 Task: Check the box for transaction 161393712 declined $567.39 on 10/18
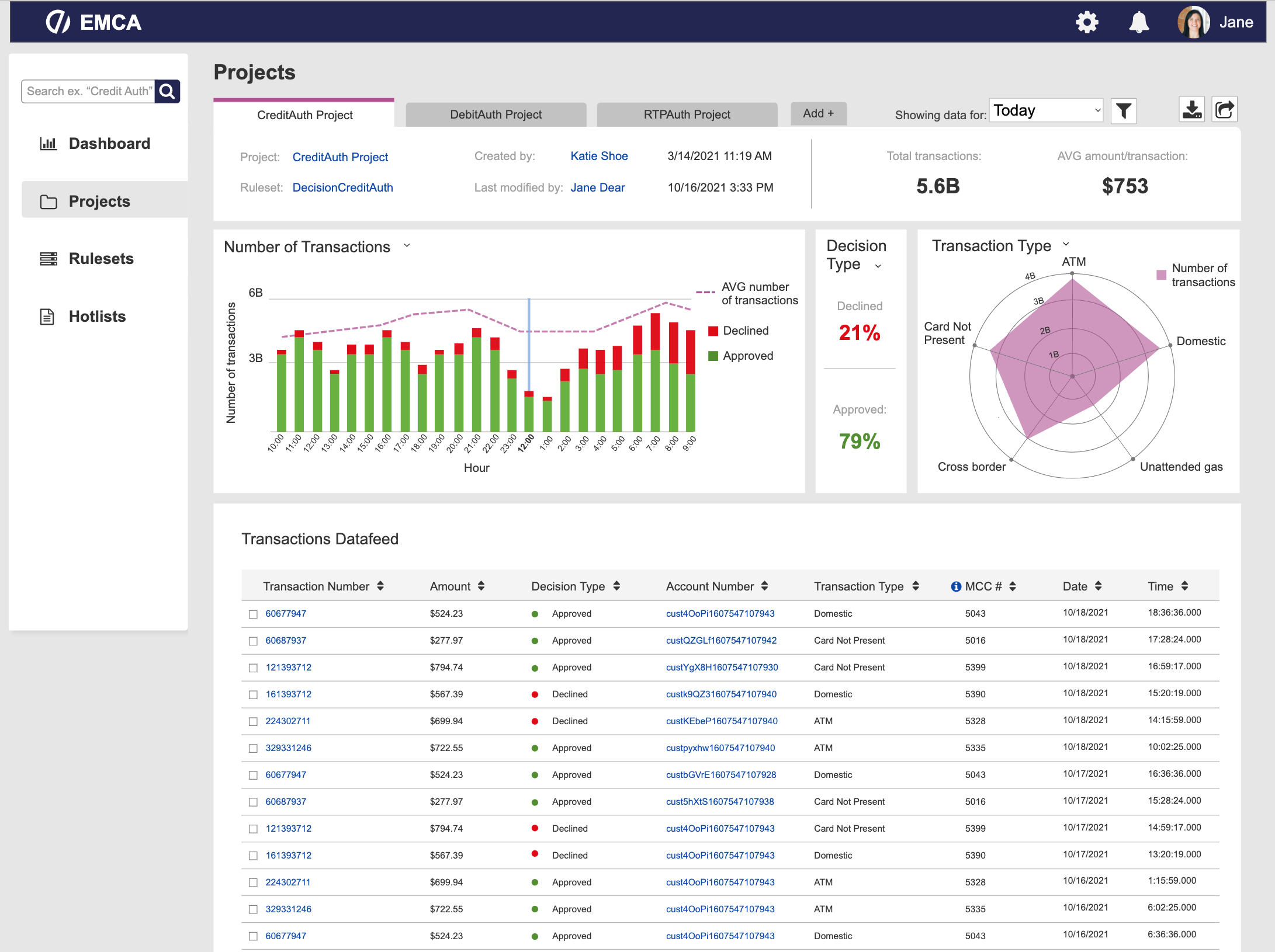click(x=253, y=694)
